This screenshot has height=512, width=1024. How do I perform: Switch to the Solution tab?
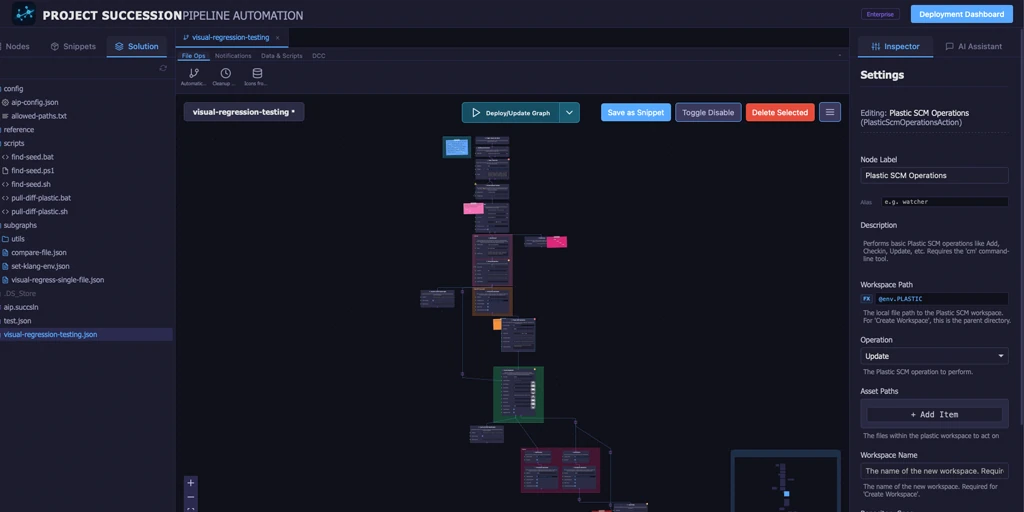click(136, 46)
